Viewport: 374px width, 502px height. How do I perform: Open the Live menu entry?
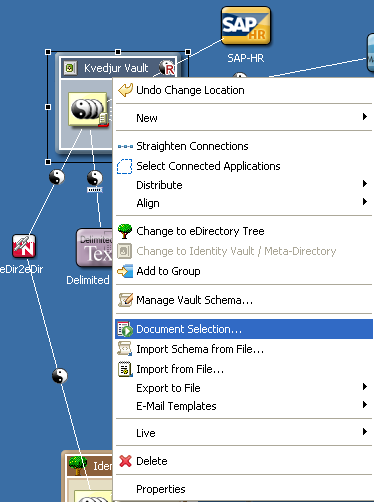click(x=244, y=433)
